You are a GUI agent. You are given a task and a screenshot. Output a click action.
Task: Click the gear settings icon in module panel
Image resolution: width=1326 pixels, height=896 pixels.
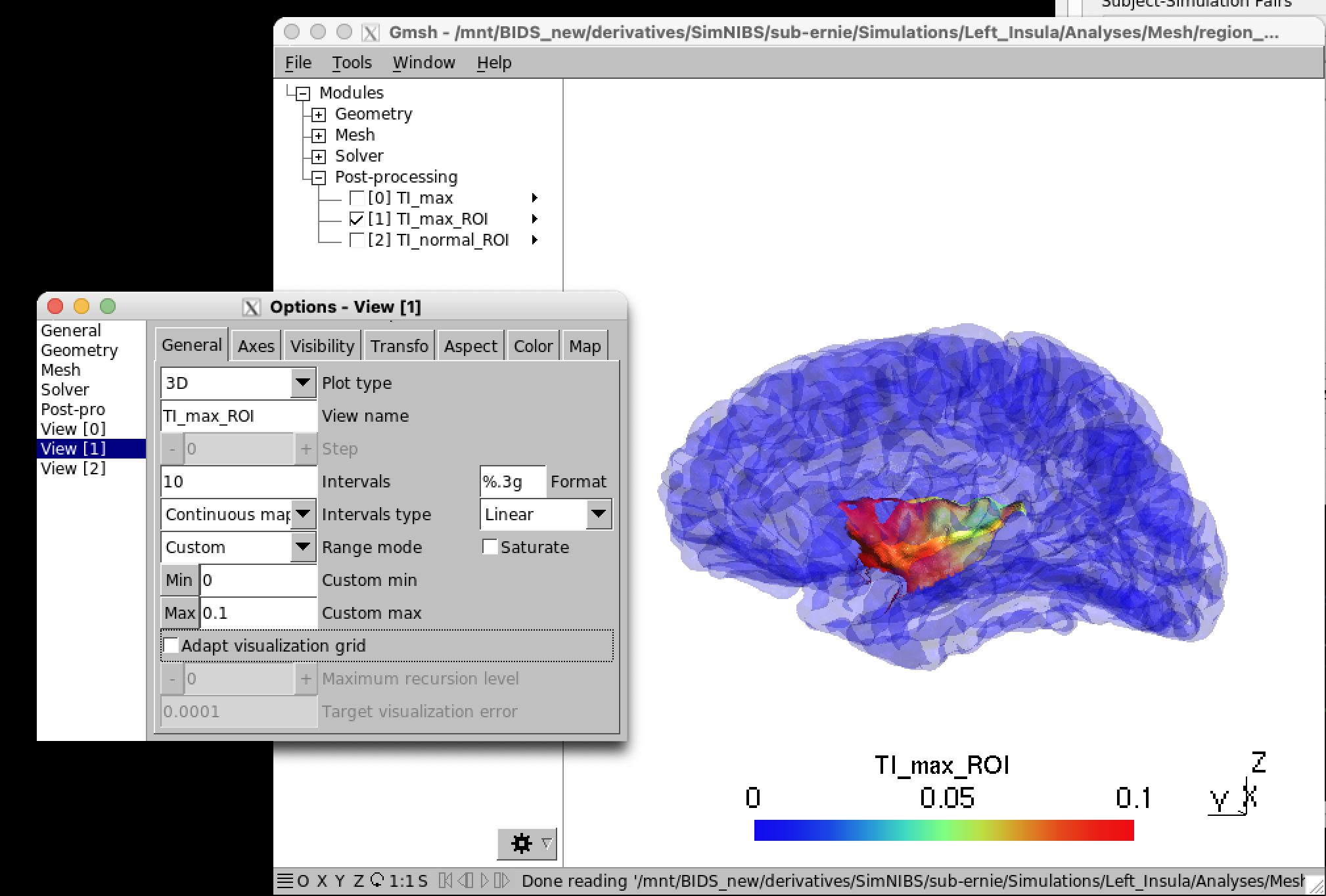(521, 843)
